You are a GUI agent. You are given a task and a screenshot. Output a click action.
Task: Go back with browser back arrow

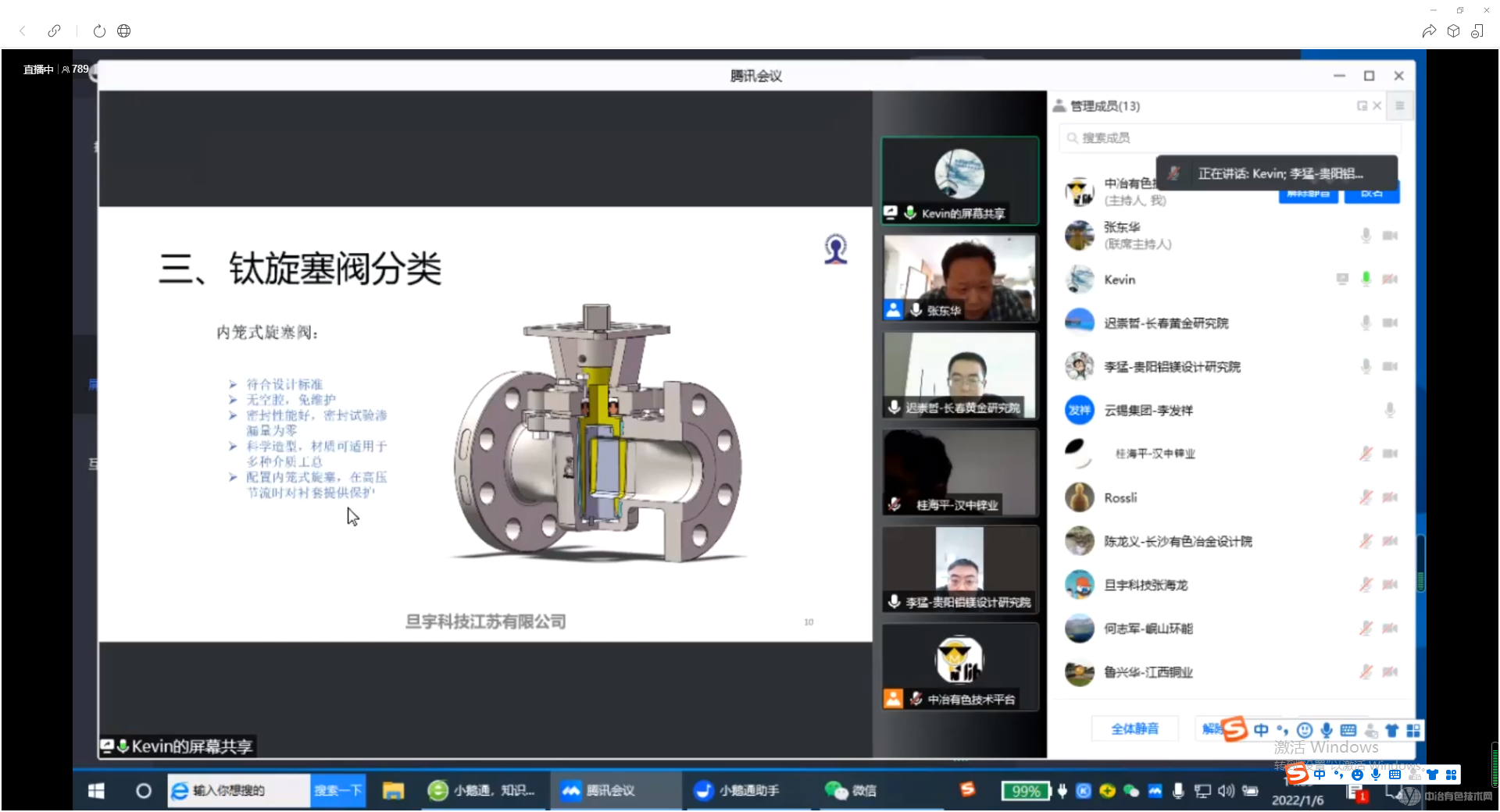coord(23,31)
